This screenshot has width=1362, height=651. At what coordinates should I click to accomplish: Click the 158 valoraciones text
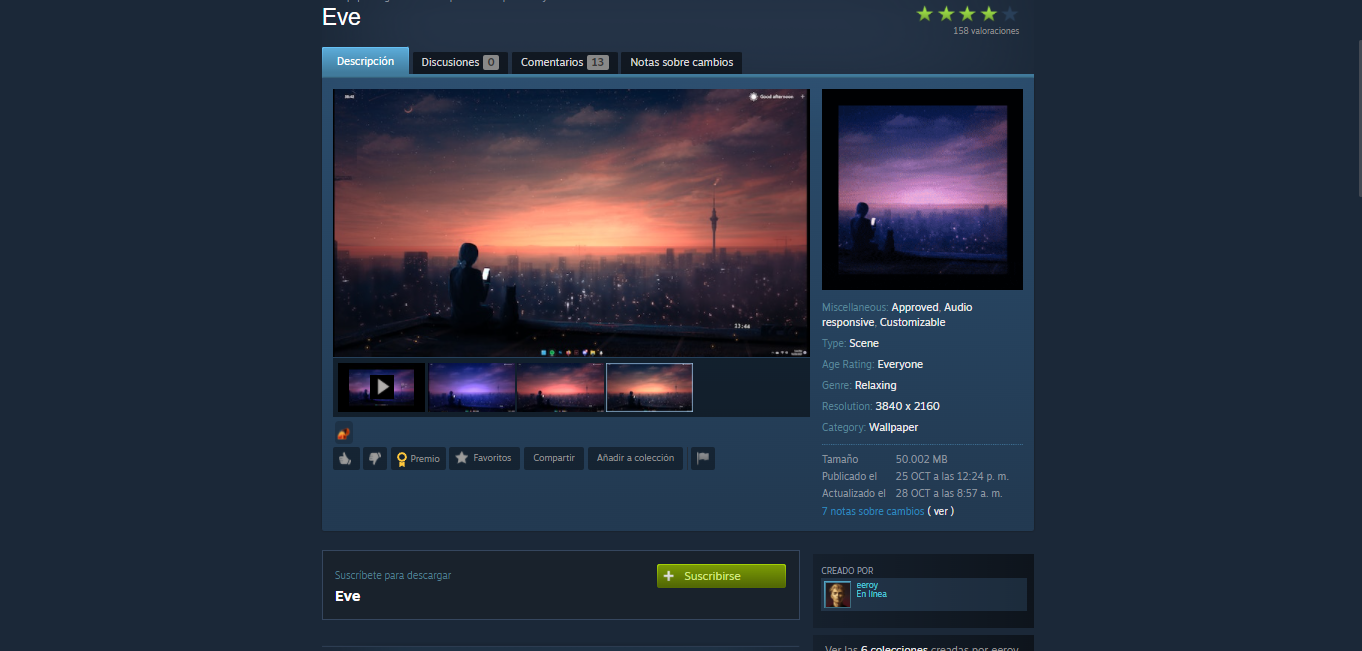pyautogui.click(x=986, y=31)
